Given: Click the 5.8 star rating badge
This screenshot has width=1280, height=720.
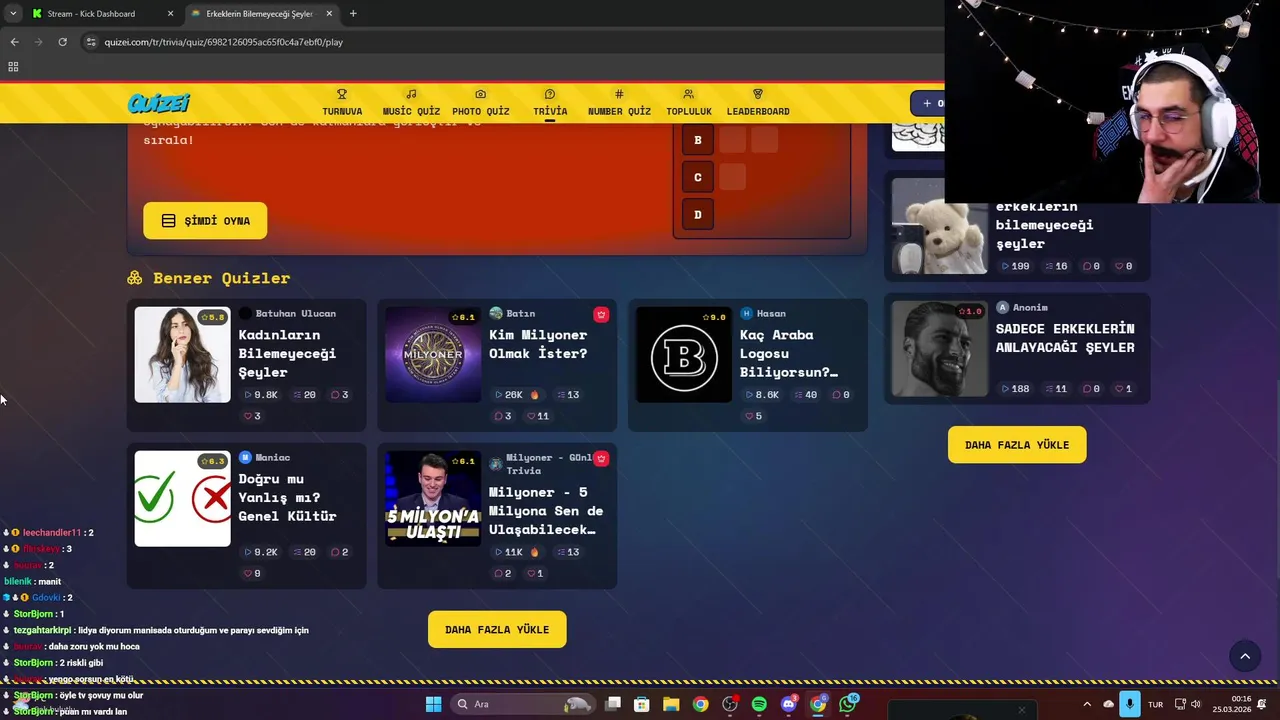Looking at the screenshot, I should click(x=213, y=317).
